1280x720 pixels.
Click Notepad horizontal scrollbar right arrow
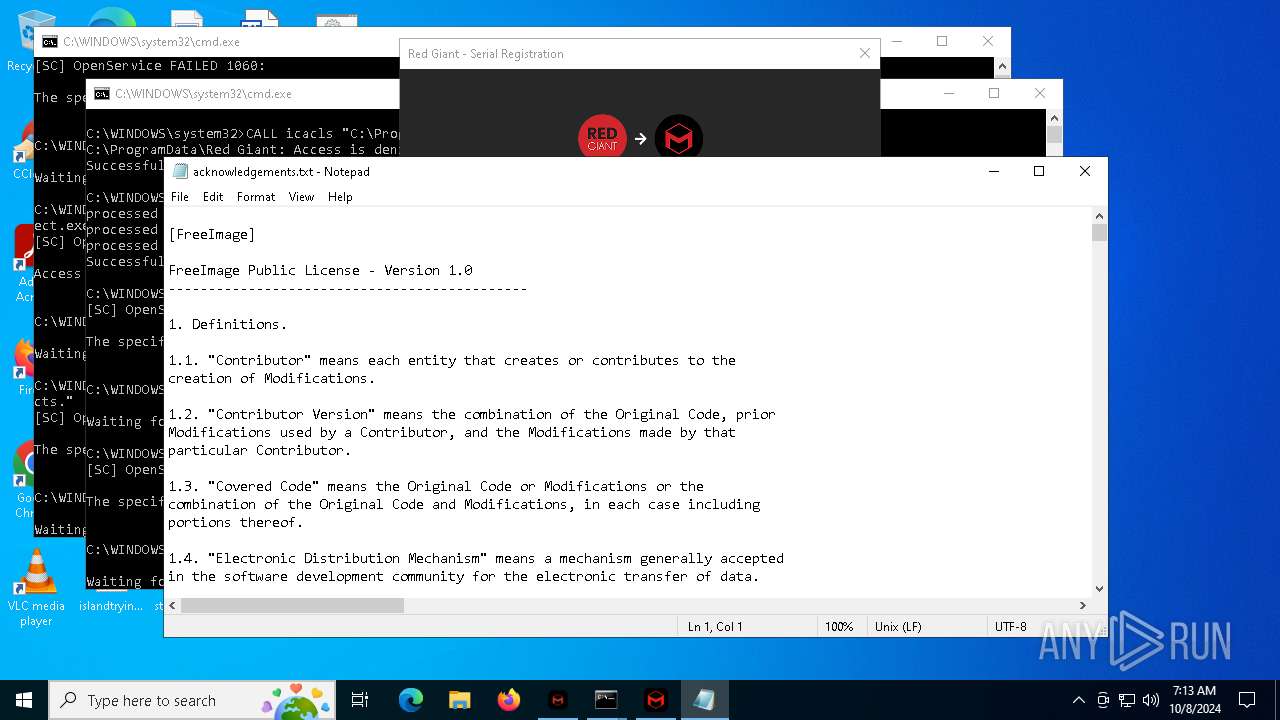[1083, 605]
